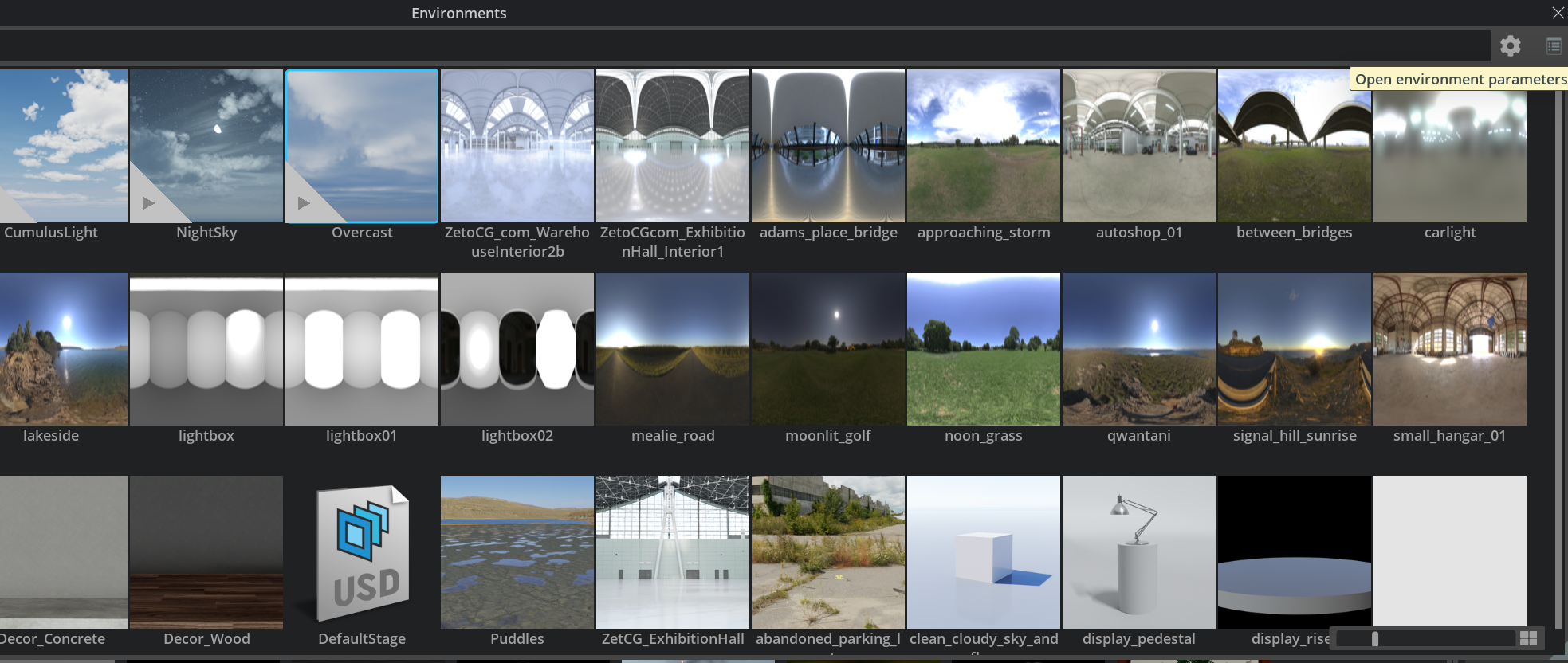Choose the Decor_Wood environment
This screenshot has width=1568, height=663.
point(206,552)
